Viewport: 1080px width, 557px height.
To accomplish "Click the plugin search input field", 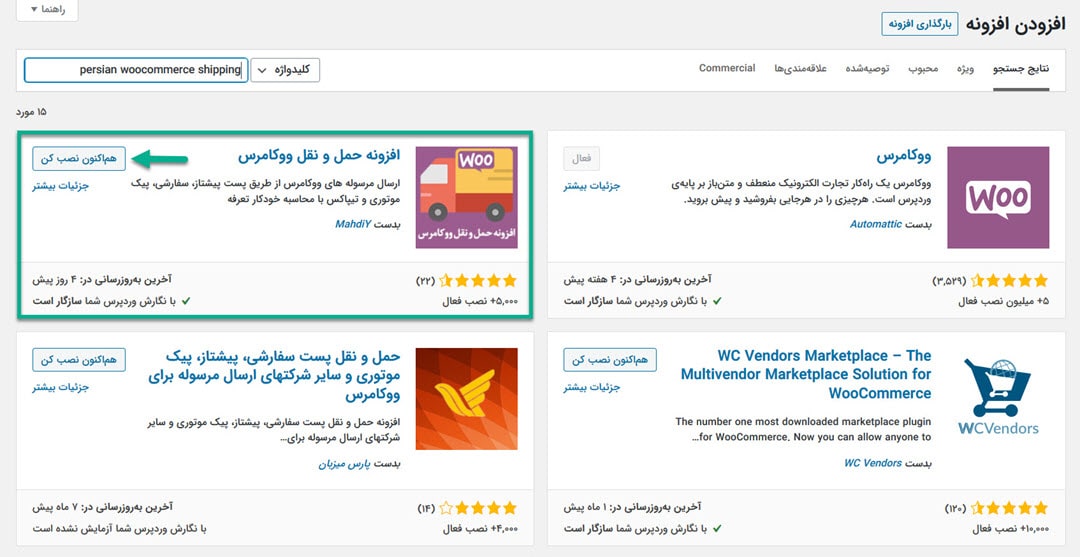I will point(135,70).
